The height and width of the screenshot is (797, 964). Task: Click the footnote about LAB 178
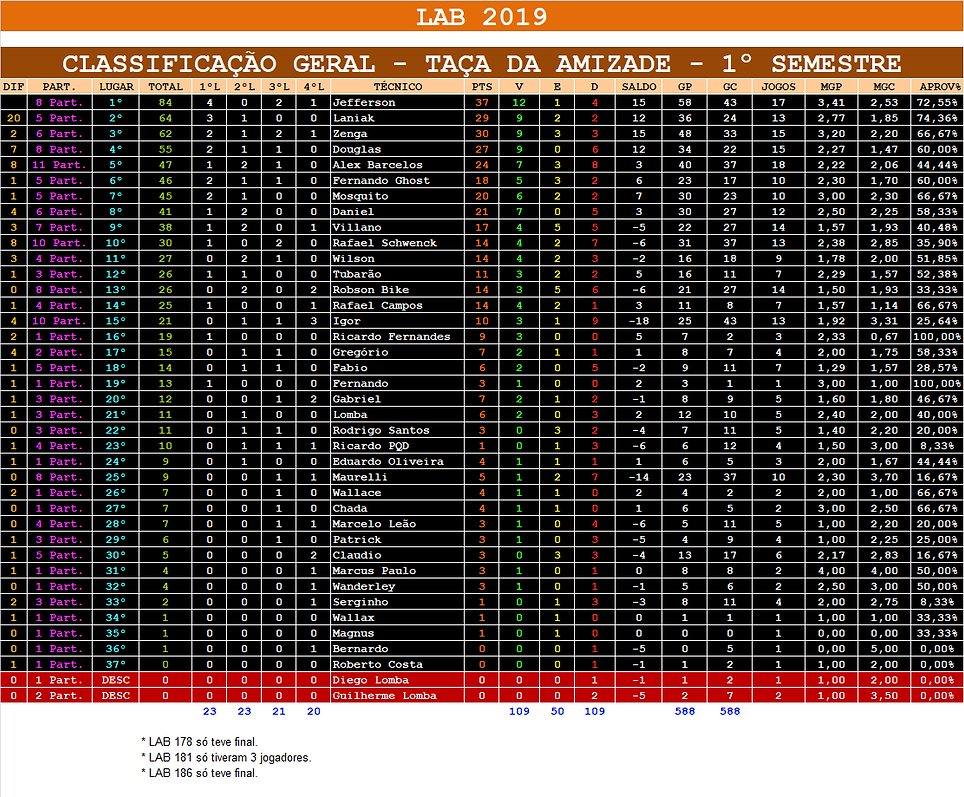click(199, 742)
